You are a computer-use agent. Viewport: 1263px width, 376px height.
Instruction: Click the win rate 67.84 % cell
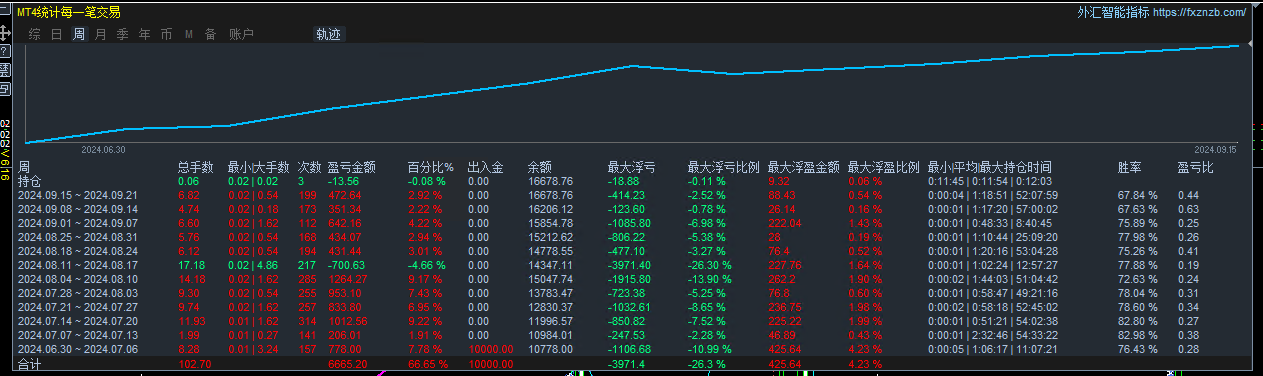click(x=1137, y=196)
